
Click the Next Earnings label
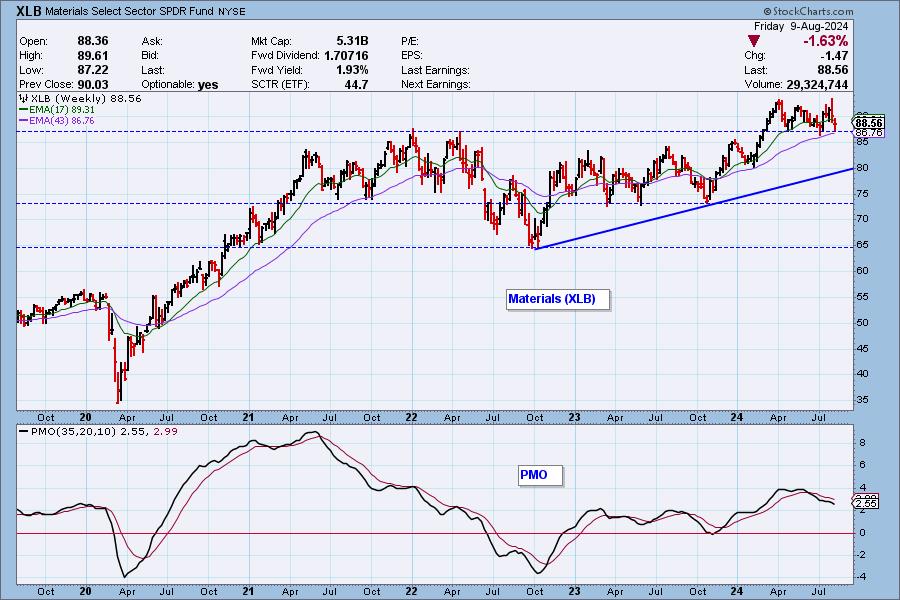click(436, 84)
